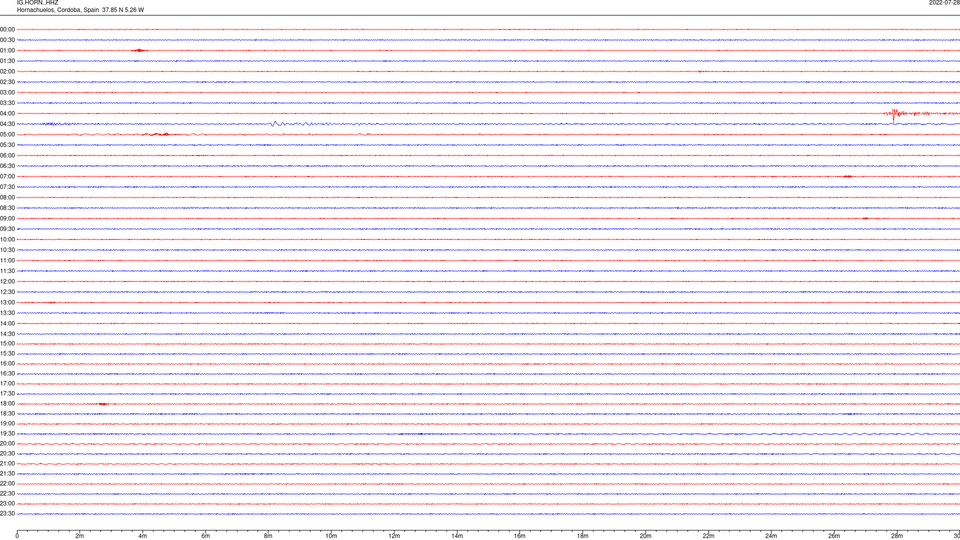Image resolution: width=960 pixels, height=540 pixels.
Task: Select the '07:30' trace time label
Action: tap(7, 187)
